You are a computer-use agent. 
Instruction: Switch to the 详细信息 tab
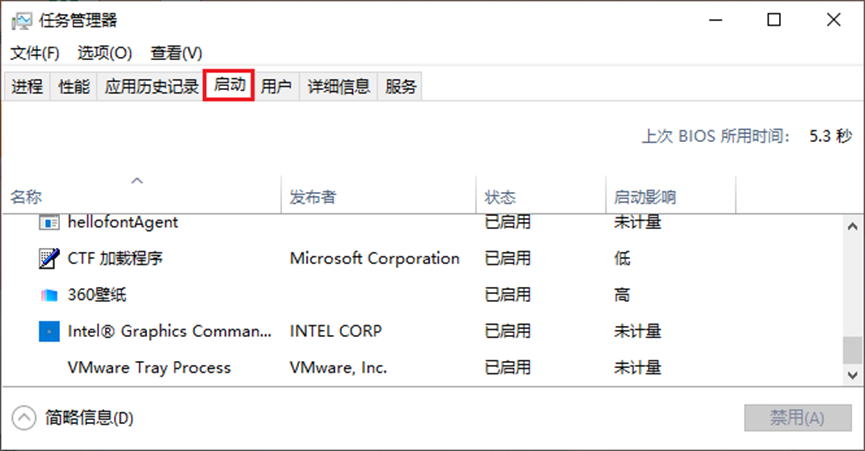point(339,87)
